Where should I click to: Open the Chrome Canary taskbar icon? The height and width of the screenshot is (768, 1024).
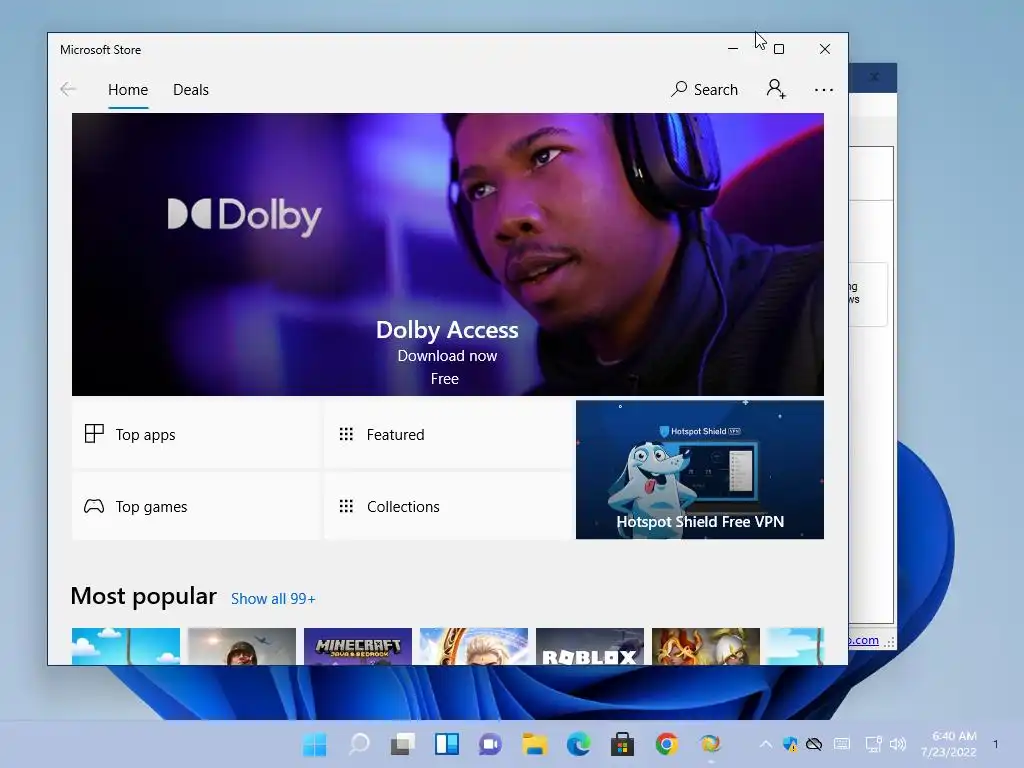point(710,744)
